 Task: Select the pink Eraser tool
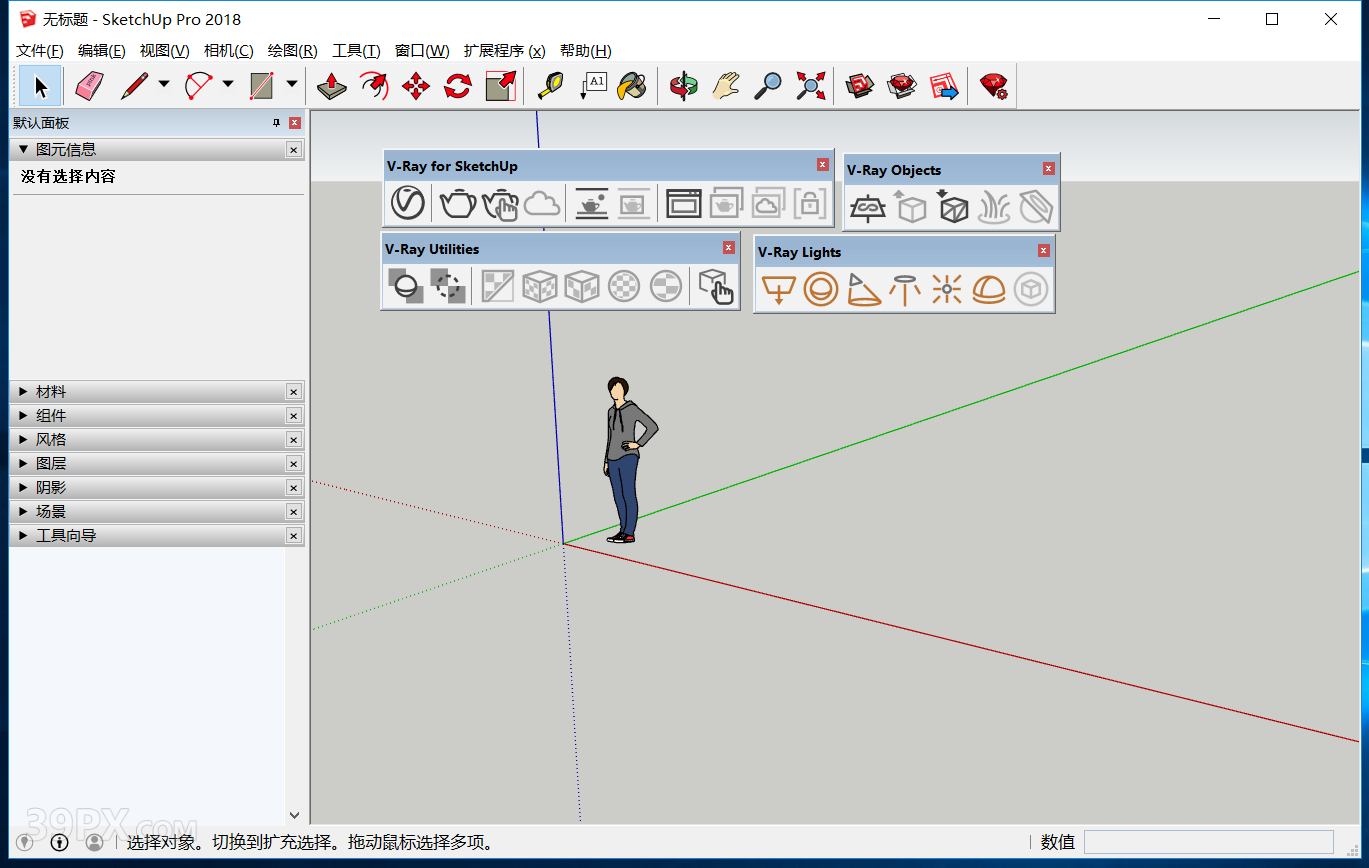coord(88,86)
